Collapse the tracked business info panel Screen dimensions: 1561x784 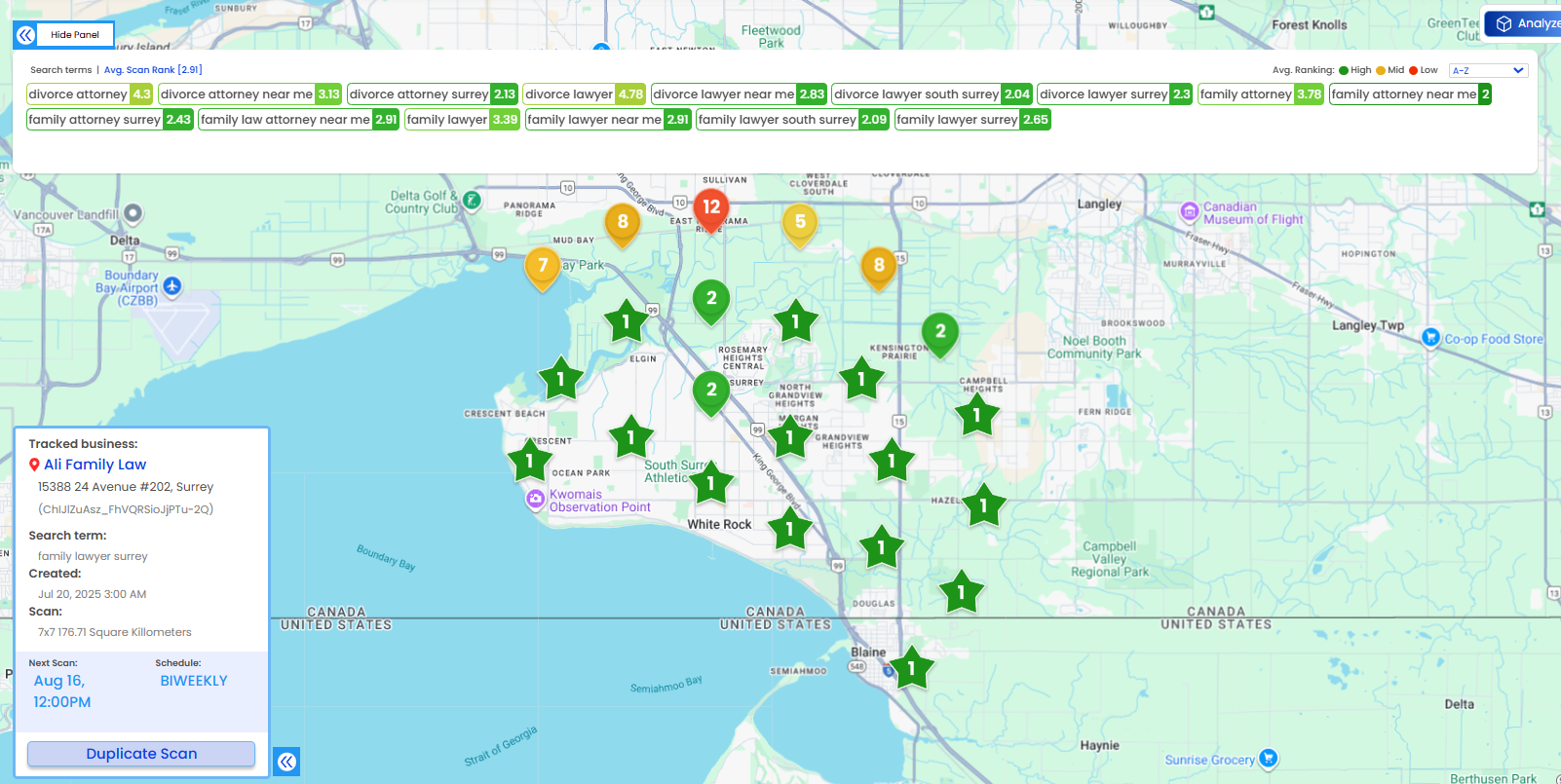(286, 762)
